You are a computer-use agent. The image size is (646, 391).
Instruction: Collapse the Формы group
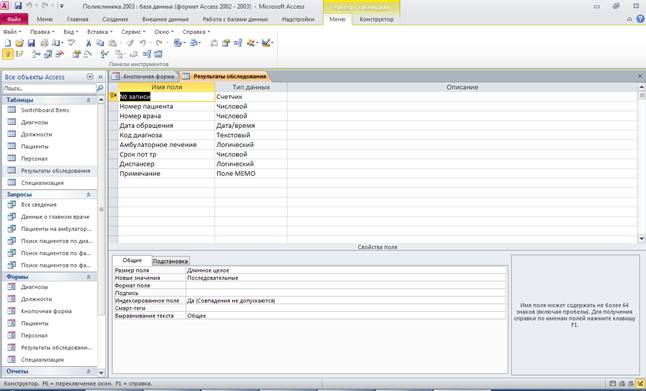tap(88, 277)
